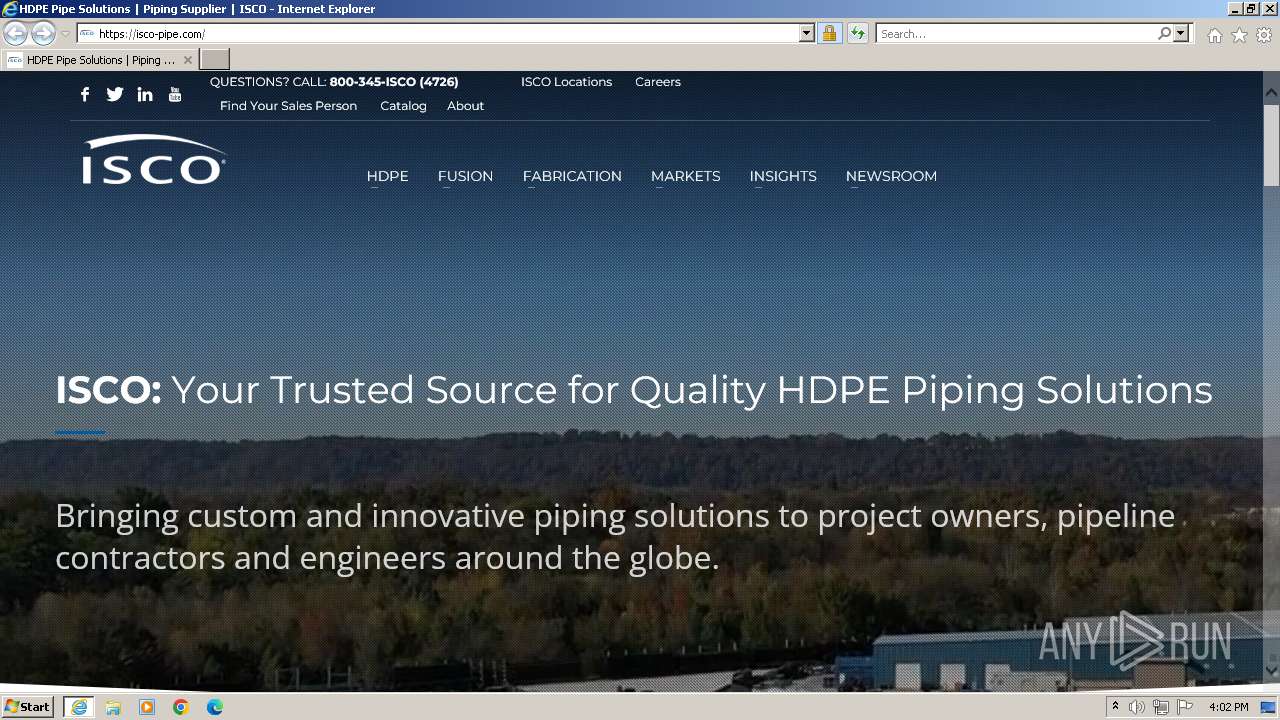The height and width of the screenshot is (720, 1280).
Task: Open the NEWSROOM menu
Action: click(x=891, y=176)
